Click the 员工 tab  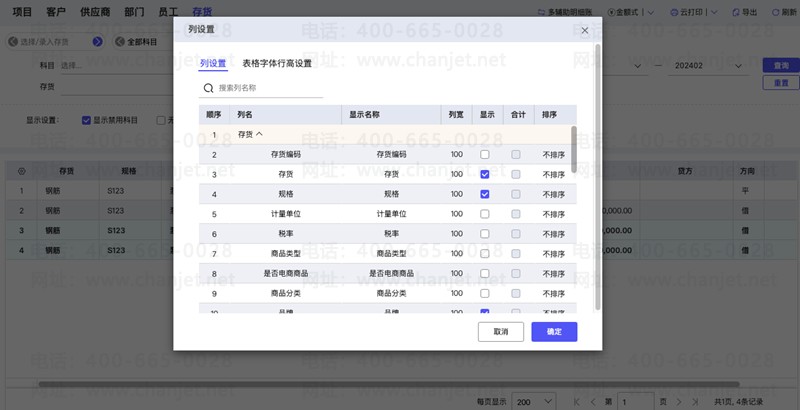(x=168, y=12)
